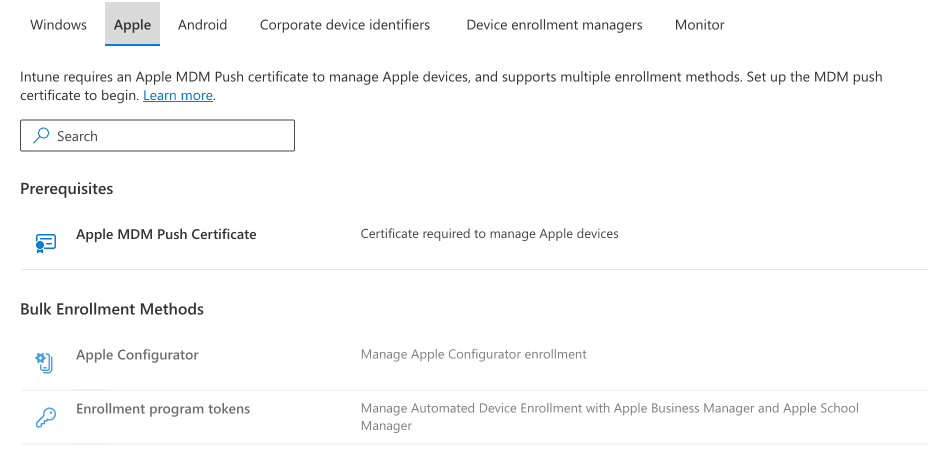Click 'Manage Apple Configurator enrollment' description
The image size is (940, 460).
(x=474, y=354)
